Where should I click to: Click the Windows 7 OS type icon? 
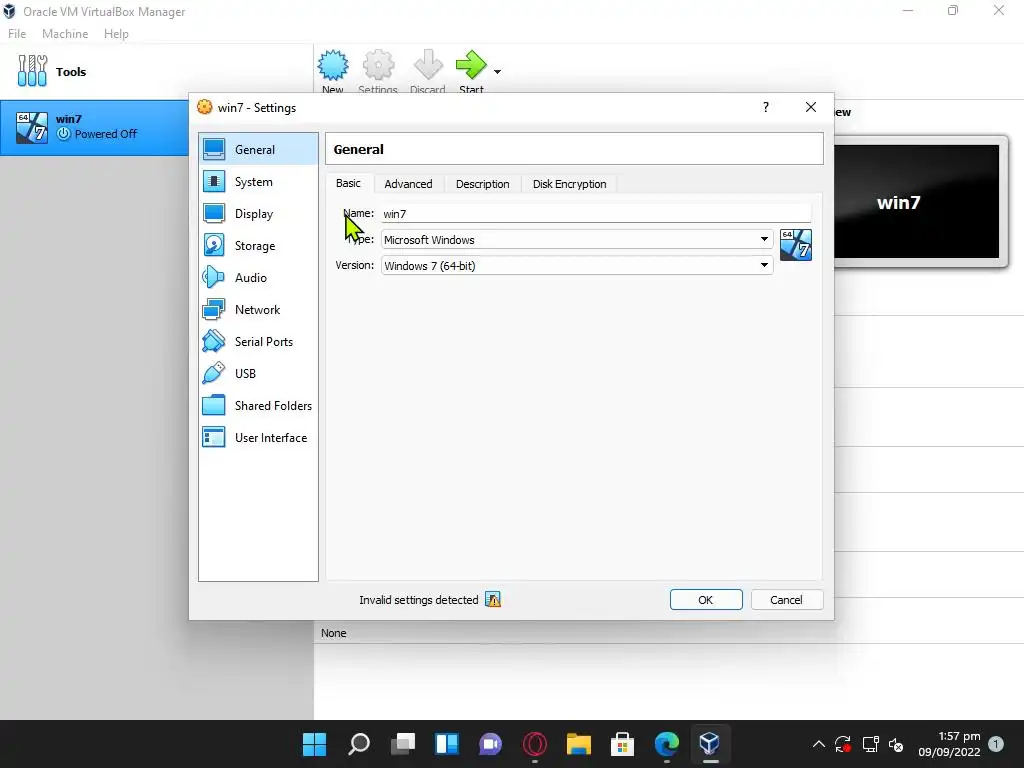pyautogui.click(x=796, y=245)
